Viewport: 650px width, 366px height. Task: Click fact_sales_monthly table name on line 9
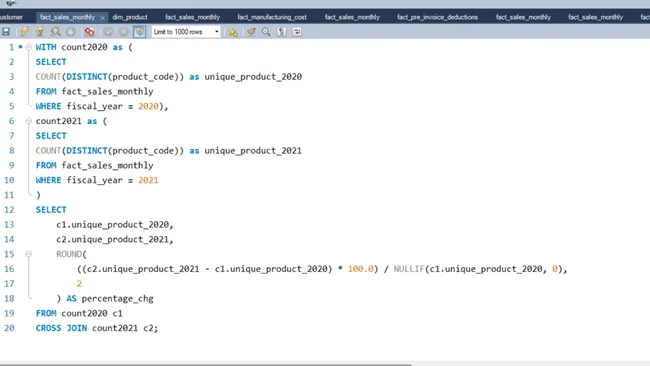click(x=107, y=165)
